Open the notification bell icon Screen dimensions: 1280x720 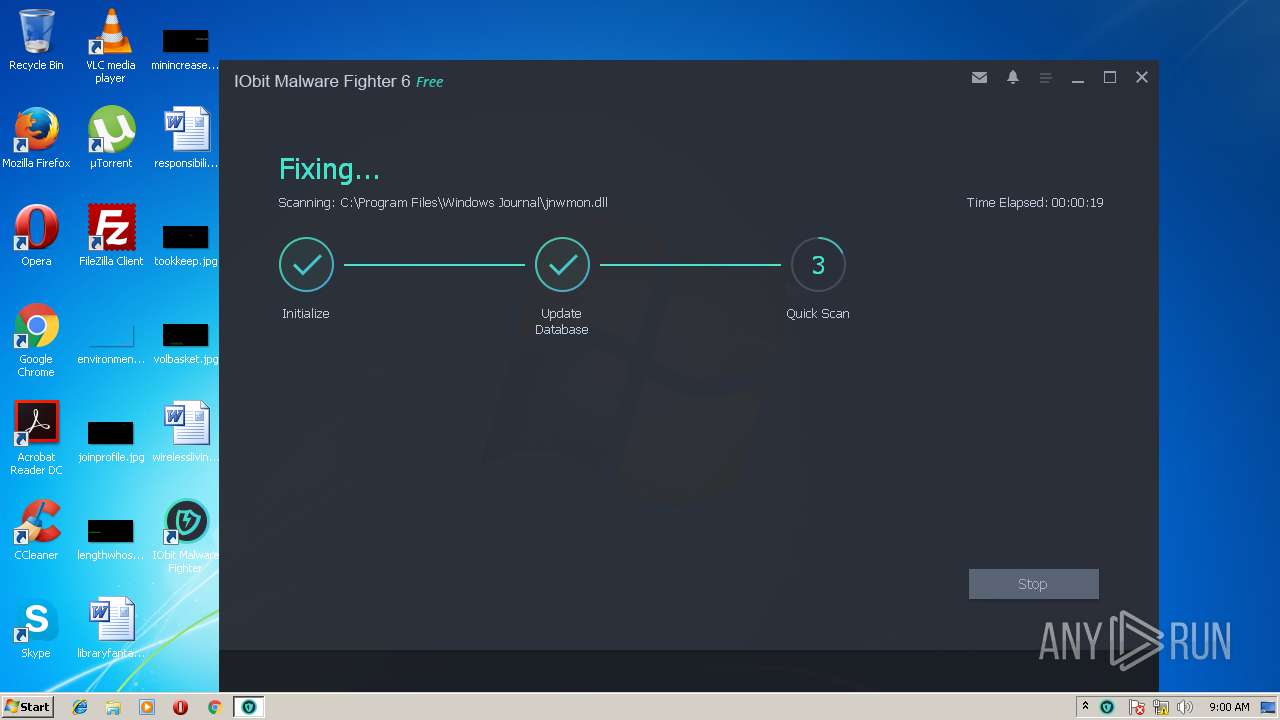point(1013,78)
